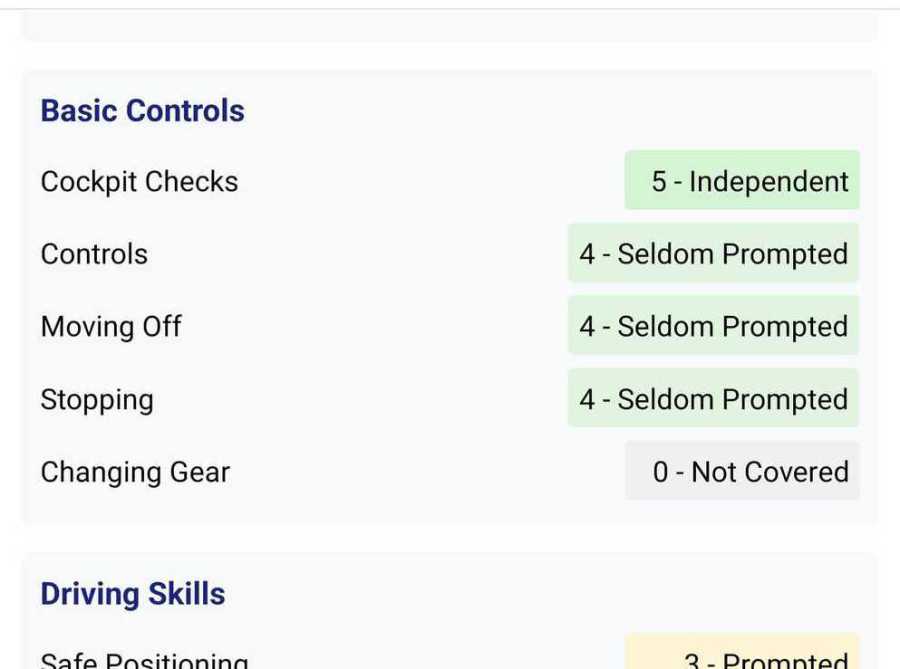This screenshot has width=900, height=669.
Task: Select the '5 - Independent' rating badge
Action: [x=742, y=181]
